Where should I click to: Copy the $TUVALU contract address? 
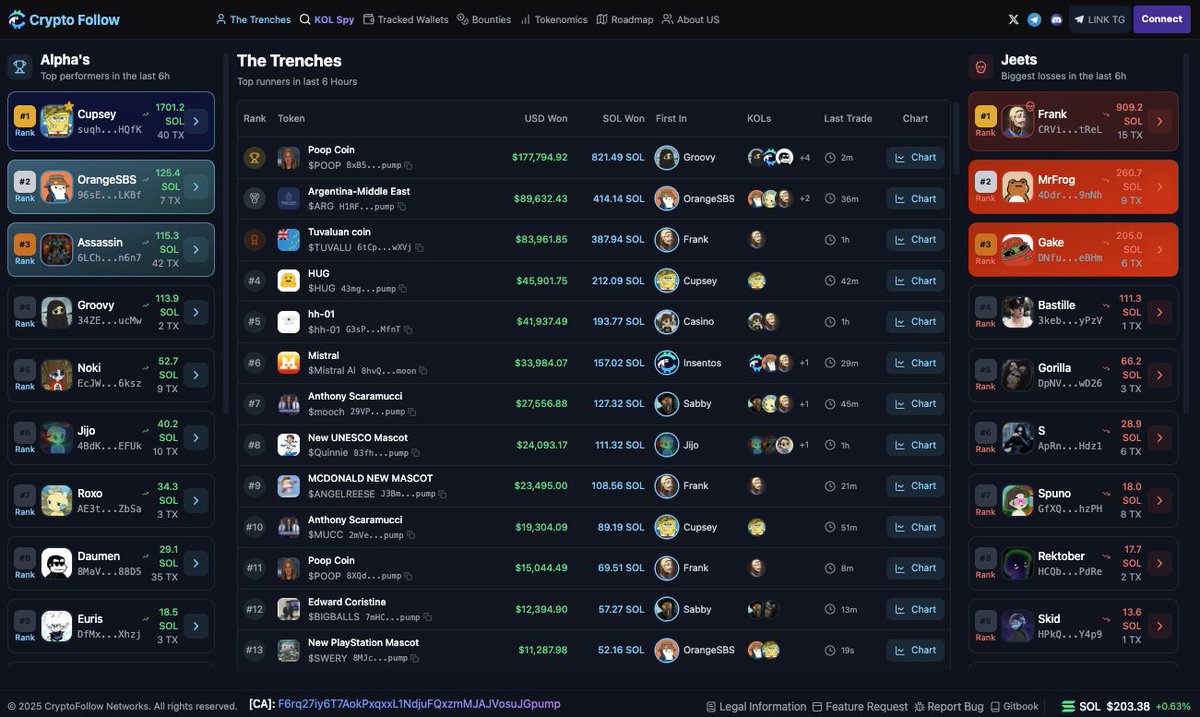pos(419,247)
